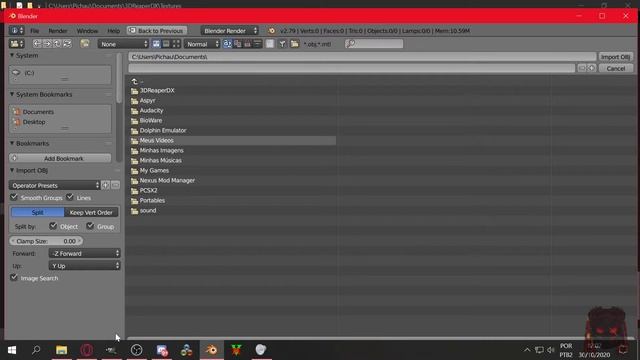
Task: Open Windows Start menu
Action: (12, 350)
